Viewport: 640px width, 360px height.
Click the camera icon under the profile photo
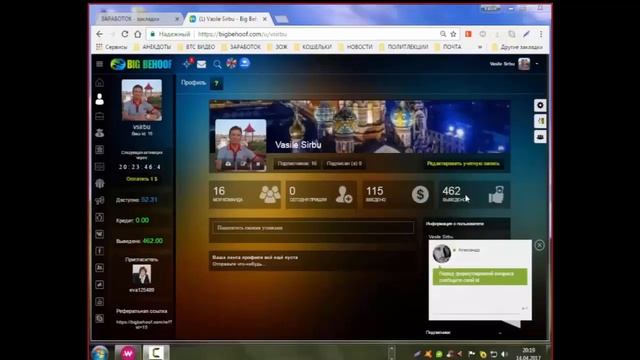click(x=228, y=164)
